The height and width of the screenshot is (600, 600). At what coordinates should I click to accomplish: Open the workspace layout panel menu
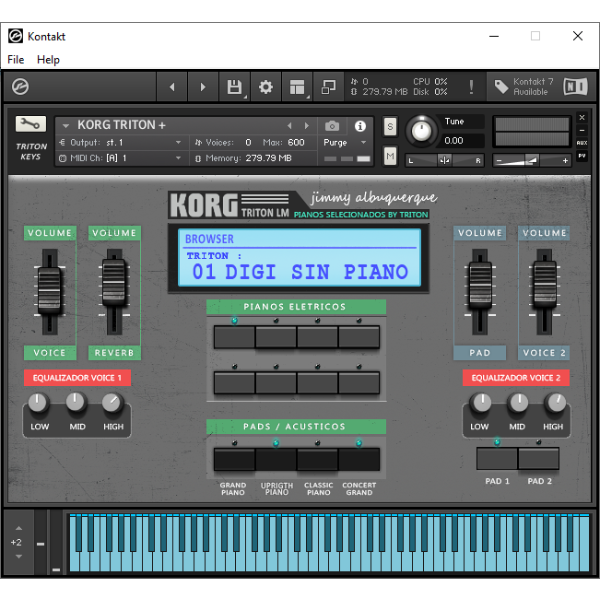click(297, 87)
